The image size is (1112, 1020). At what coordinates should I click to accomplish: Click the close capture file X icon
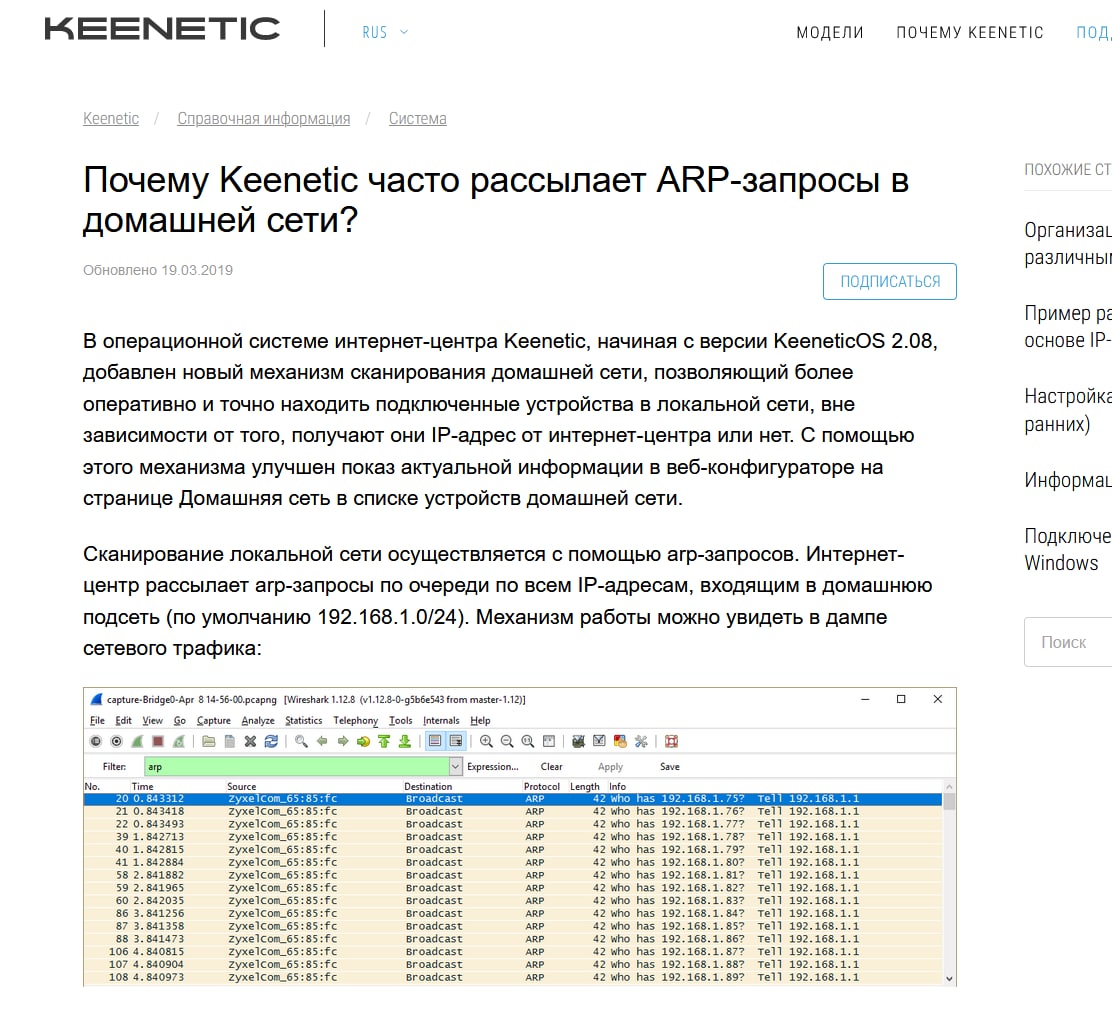pyautogui.click(x=250, y=741)
